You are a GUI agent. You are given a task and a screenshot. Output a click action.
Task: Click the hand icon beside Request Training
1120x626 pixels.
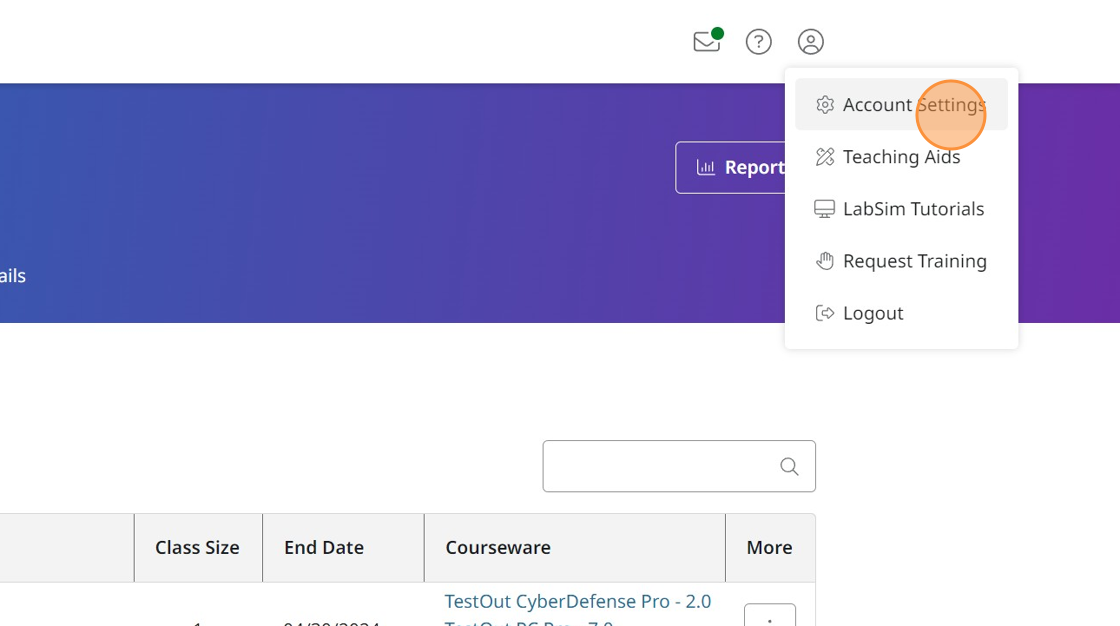[x=825, y=261]
